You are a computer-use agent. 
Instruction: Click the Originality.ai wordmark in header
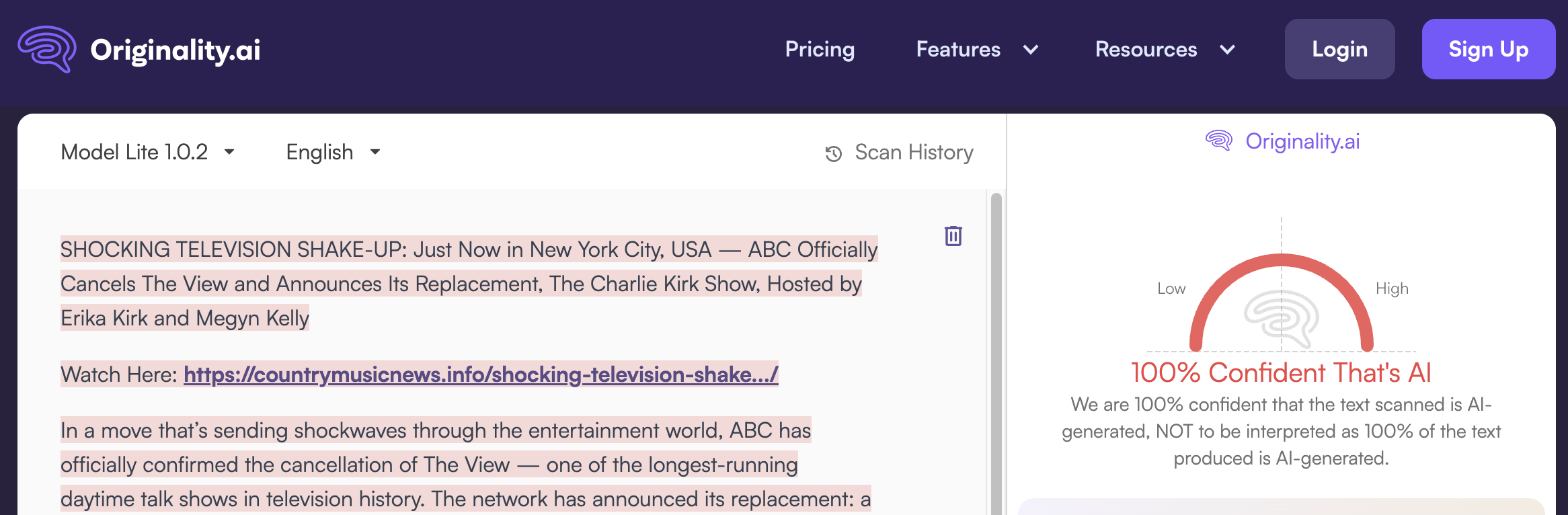(x=175, y=50)
